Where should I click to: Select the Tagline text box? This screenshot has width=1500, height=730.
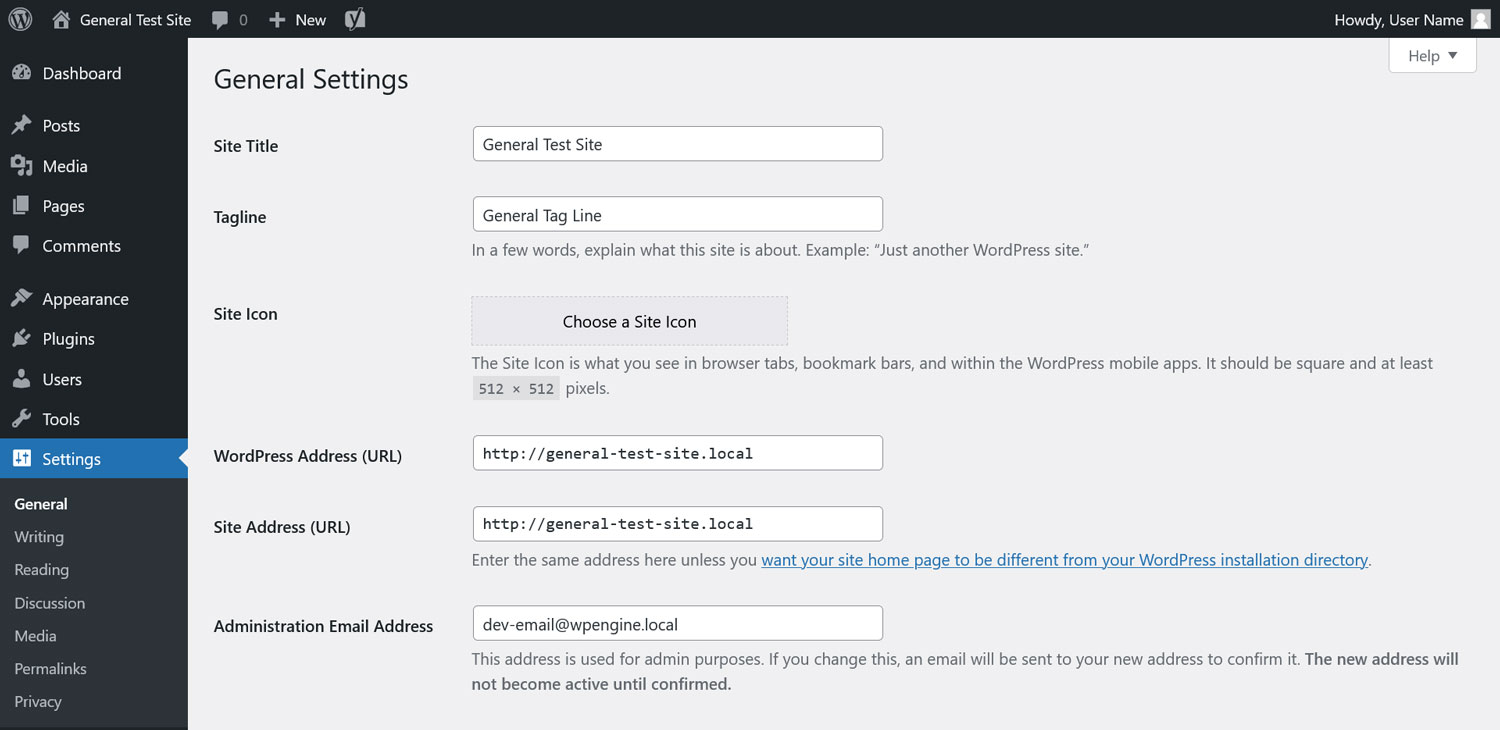pos(677,214)
